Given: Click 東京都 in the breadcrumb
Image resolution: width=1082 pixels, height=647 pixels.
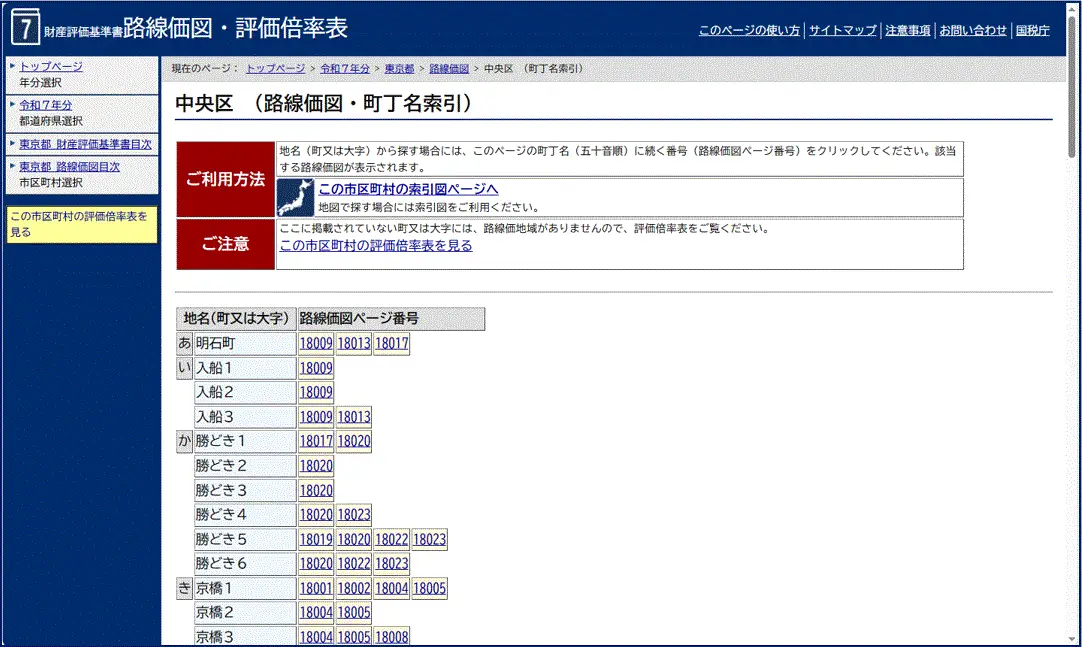Looking at the screenshot, I should click(398, 68).
